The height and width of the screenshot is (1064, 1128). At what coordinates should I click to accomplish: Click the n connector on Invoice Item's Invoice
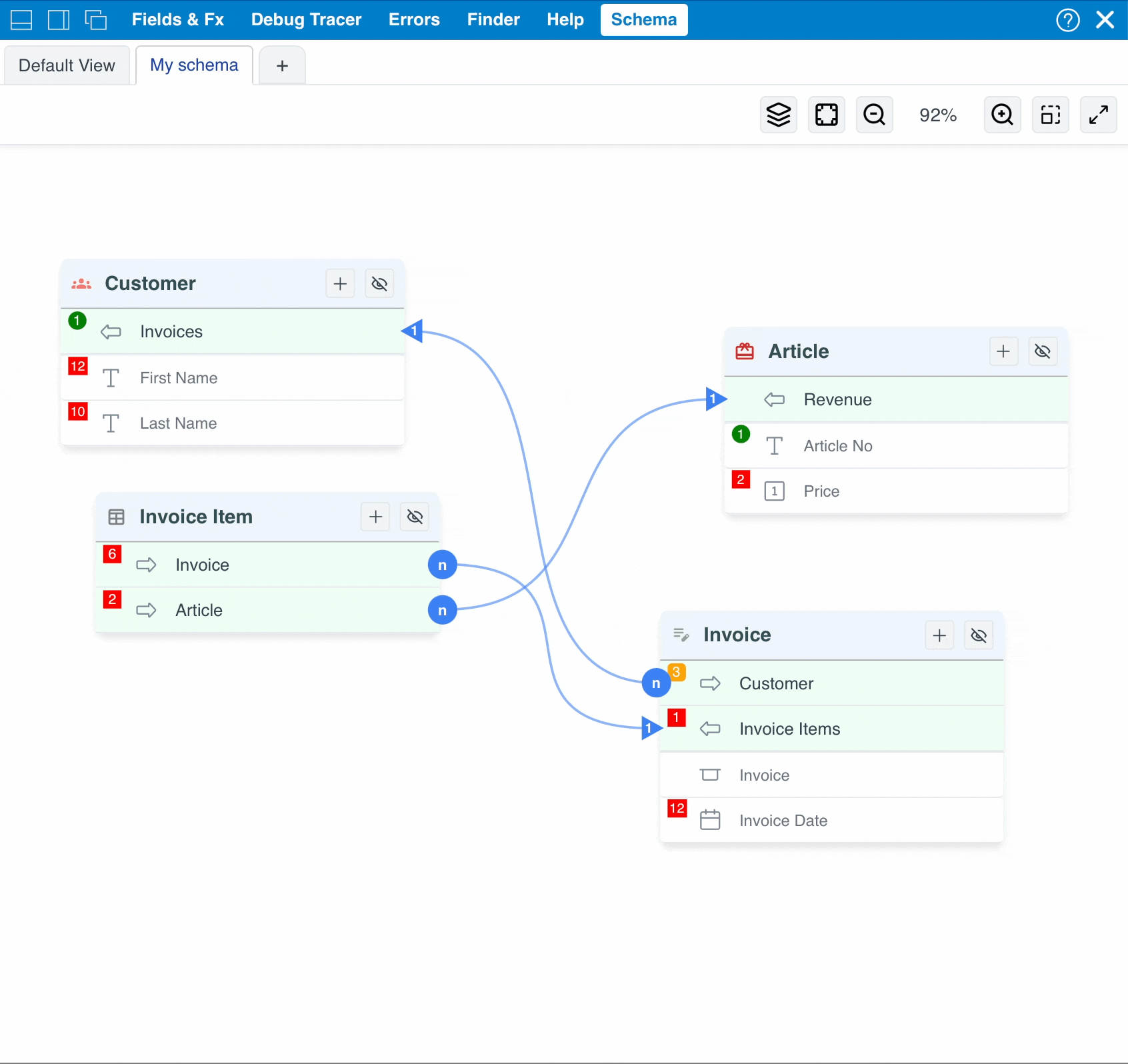coord(442,565)
